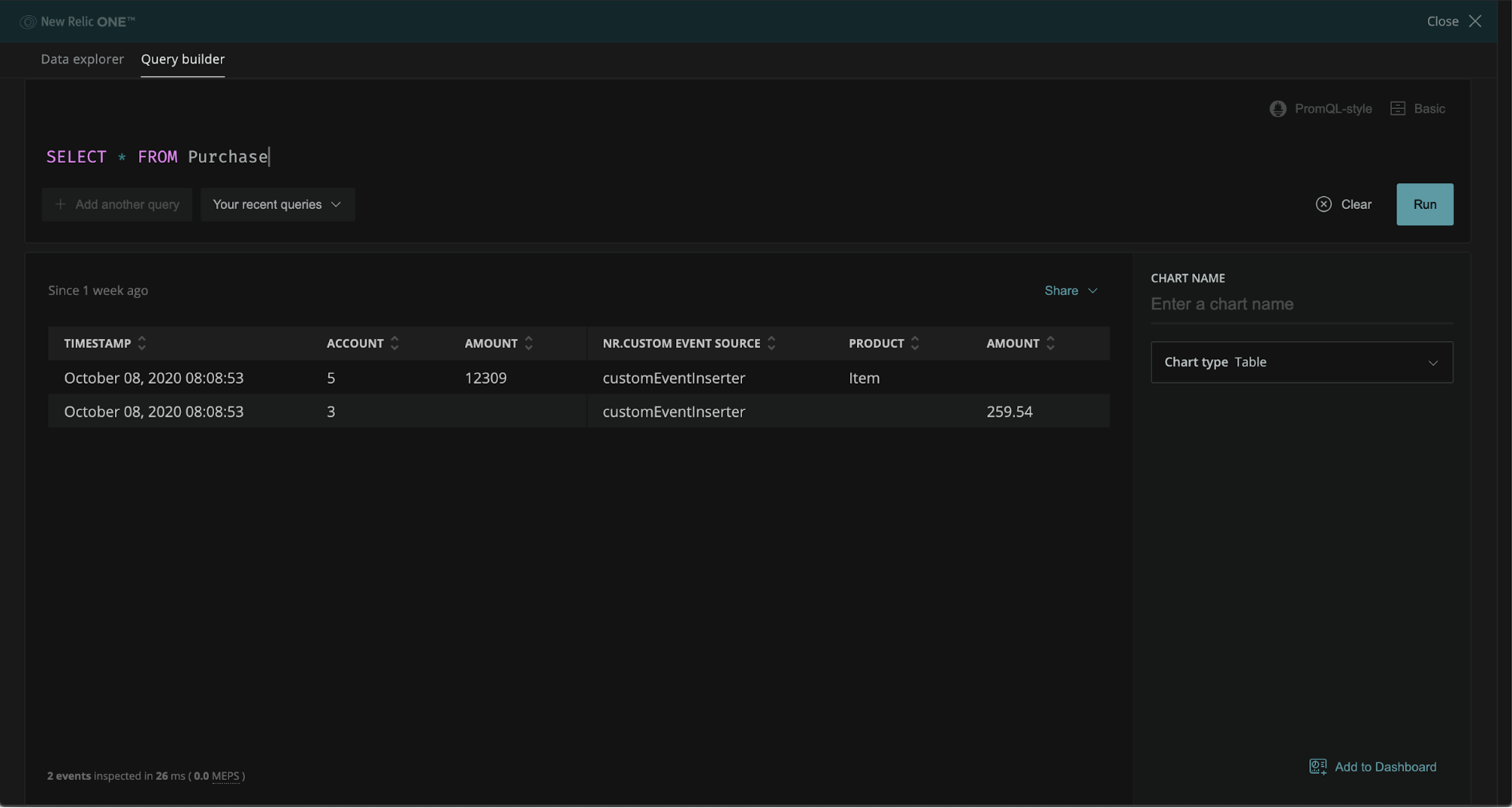Click the Add to Dashboard icon
The image size is (1512, 808).
1318,766
